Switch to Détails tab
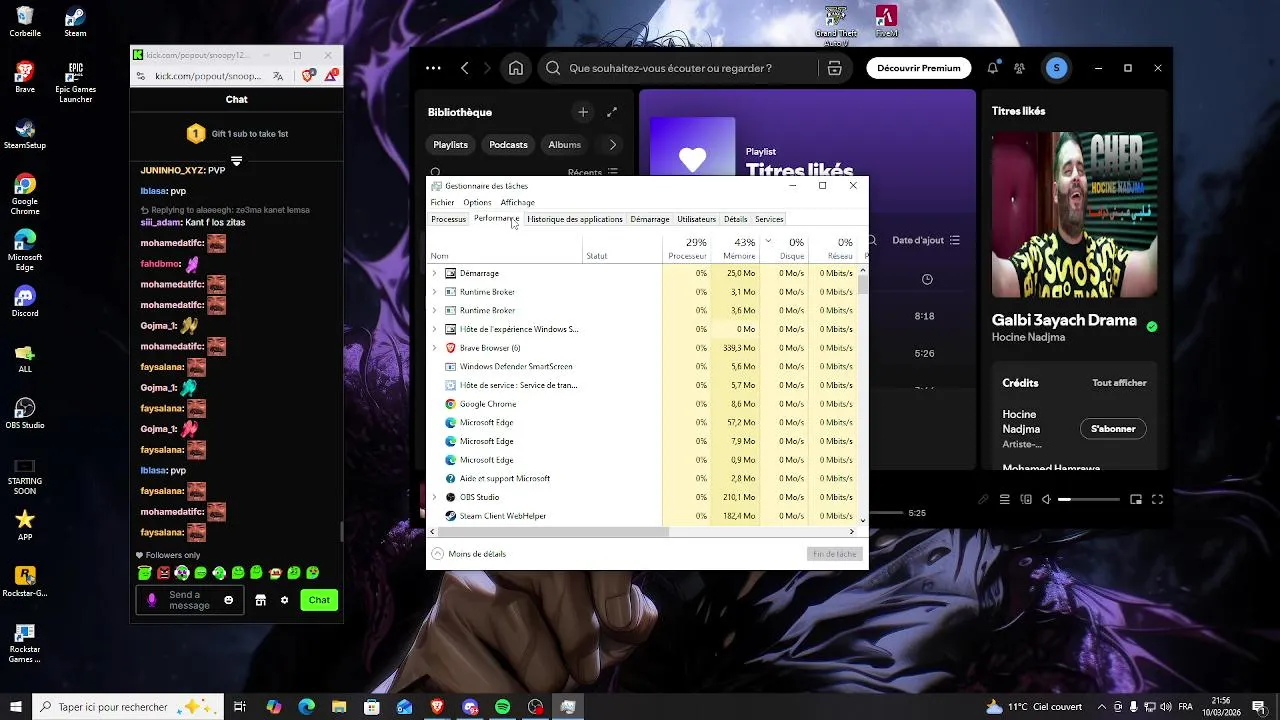This screenshot has width=1280, height=720. click(x=735, y=219)
